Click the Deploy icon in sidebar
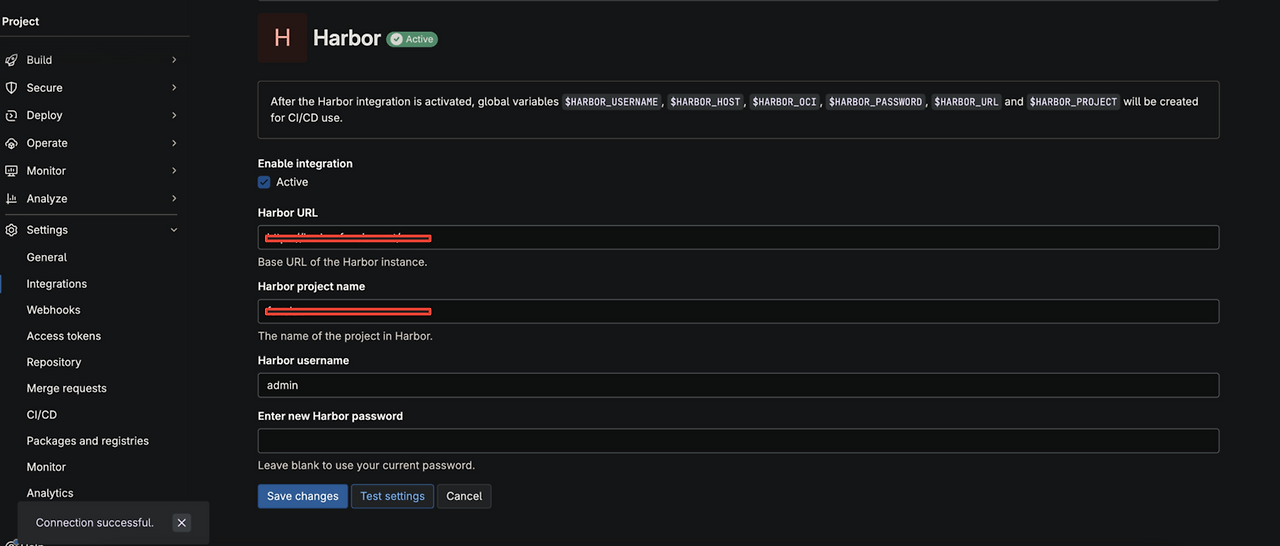Viewport: 1280px width, 546px height. coord(12,116)
